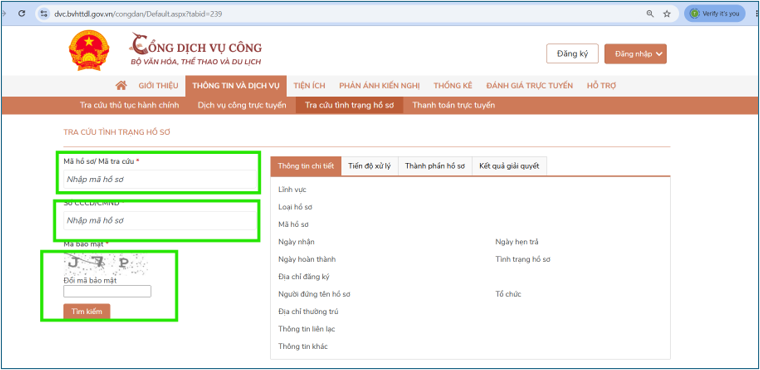Click the Tra cứu tình trạng hồ sơ heading
Image resolution: width=760 pixels, height=370 pixels.
117,132
